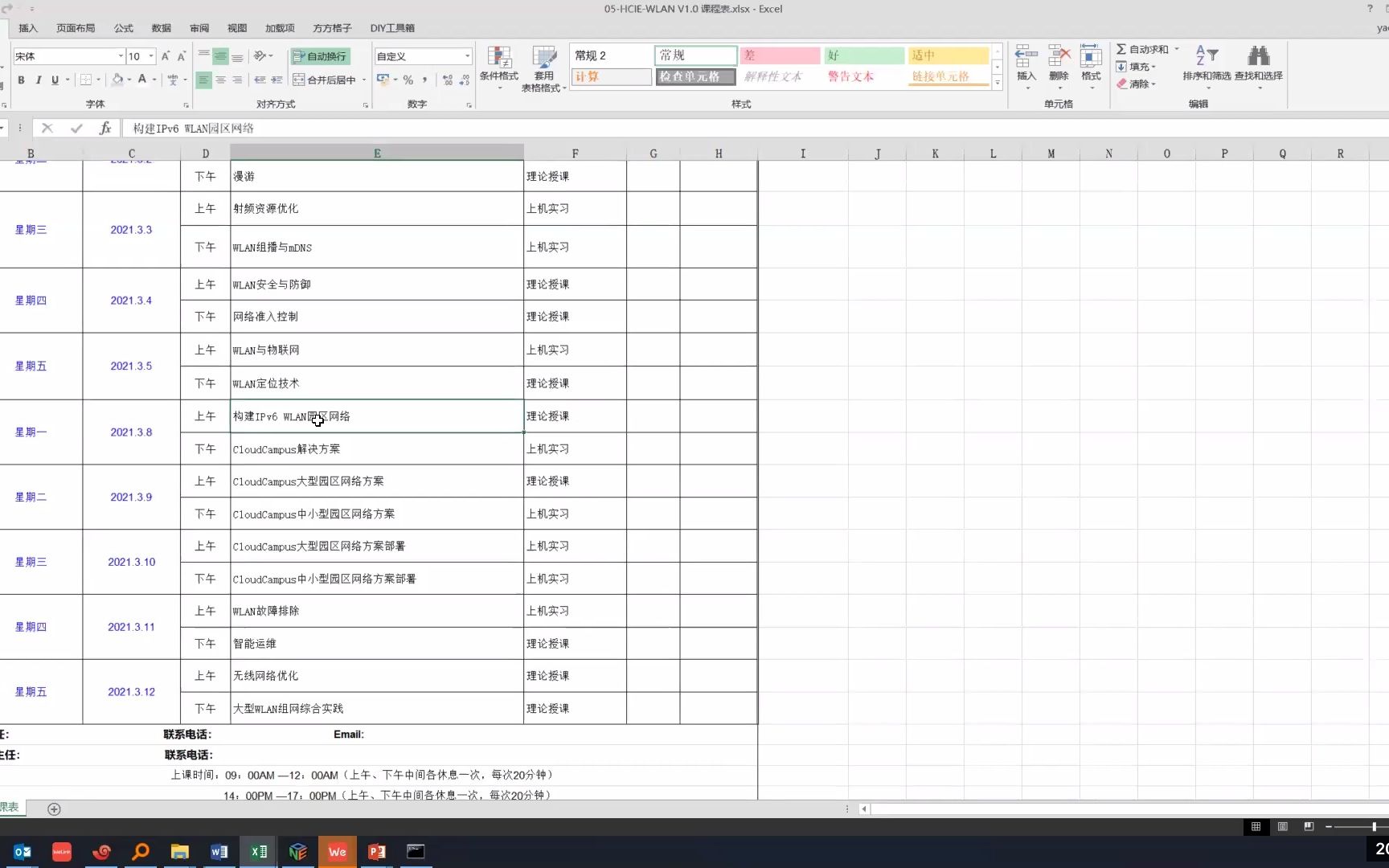Open the font size 10 dropdown
Image resolution: width=1389 pixels, height=868 pixels.
pyautogui.click(x=151, y=56)
